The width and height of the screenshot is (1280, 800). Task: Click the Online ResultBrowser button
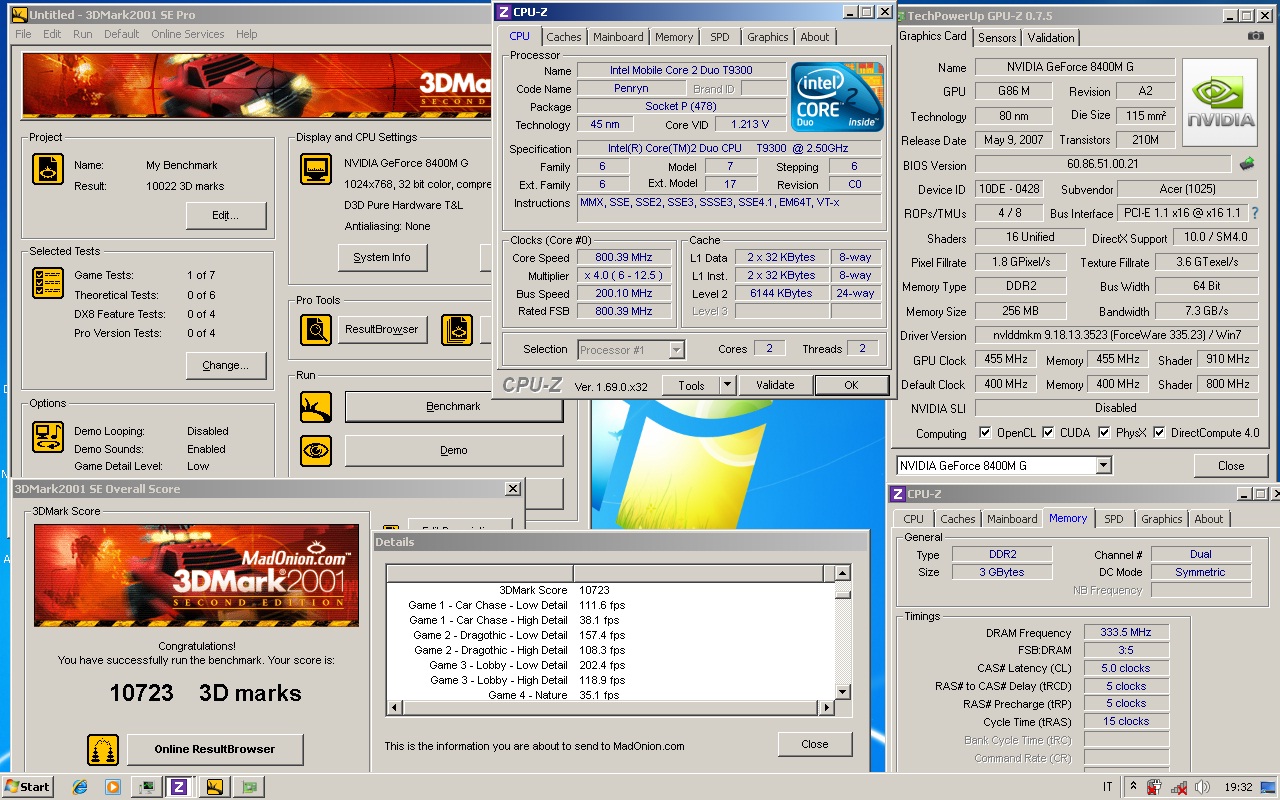point(214,749)
